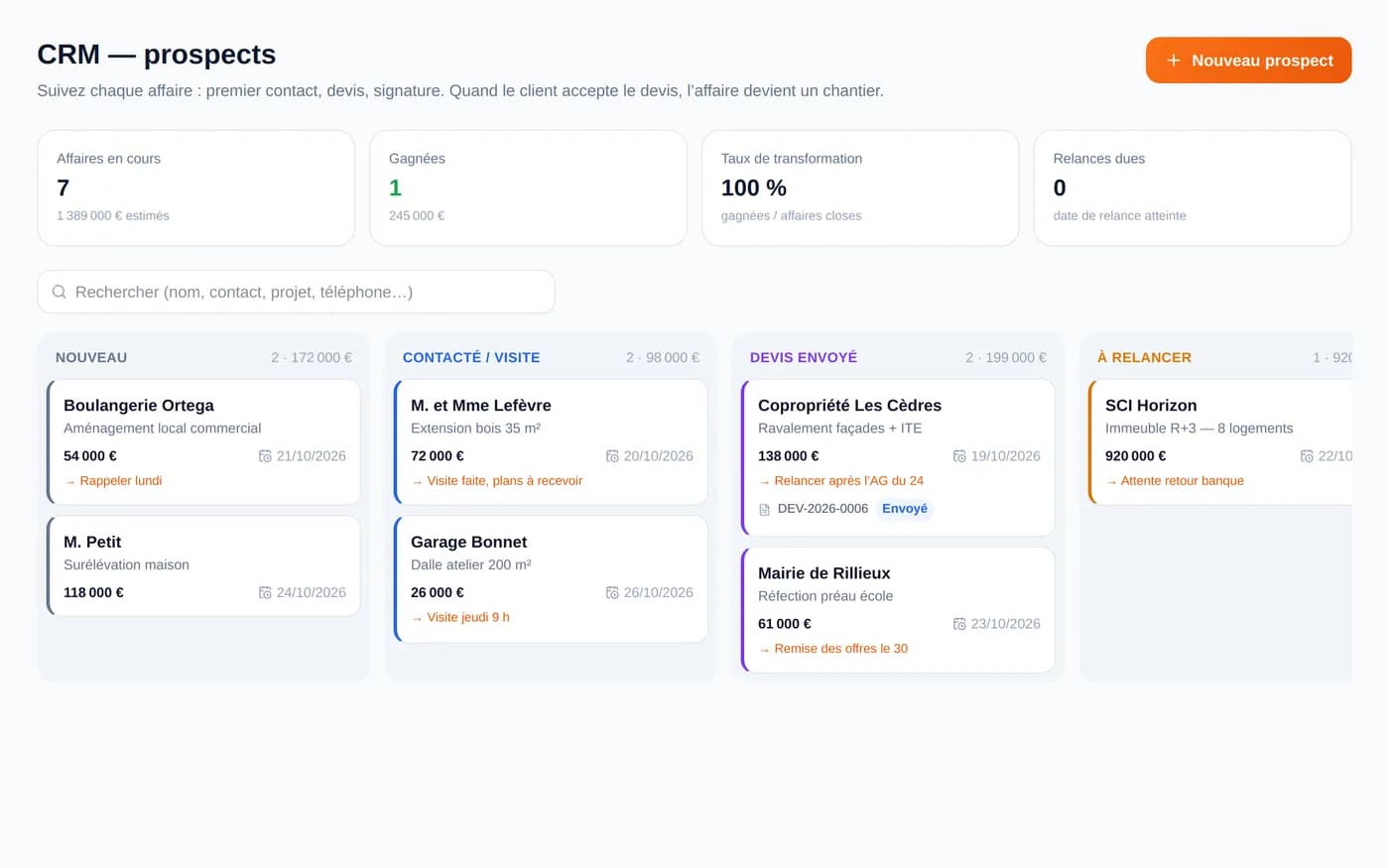
Task: Click calendar icon beside 21/10/2026
Action: [x=265, y=456]
